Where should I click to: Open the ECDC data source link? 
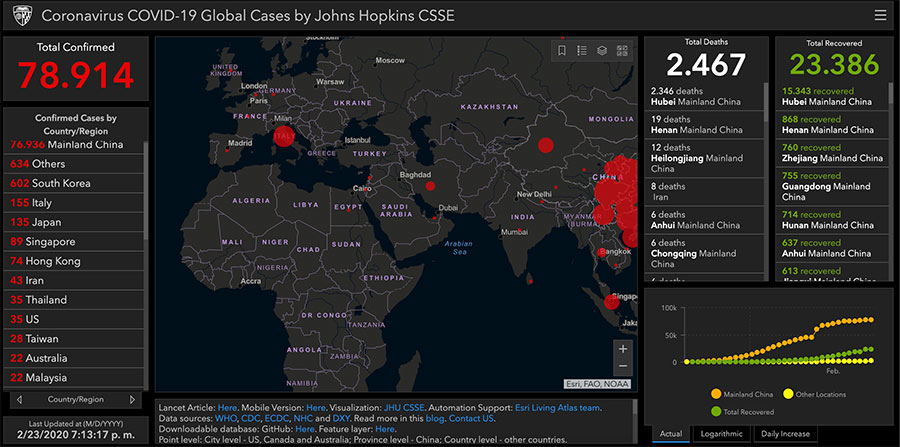pos(277,418)
